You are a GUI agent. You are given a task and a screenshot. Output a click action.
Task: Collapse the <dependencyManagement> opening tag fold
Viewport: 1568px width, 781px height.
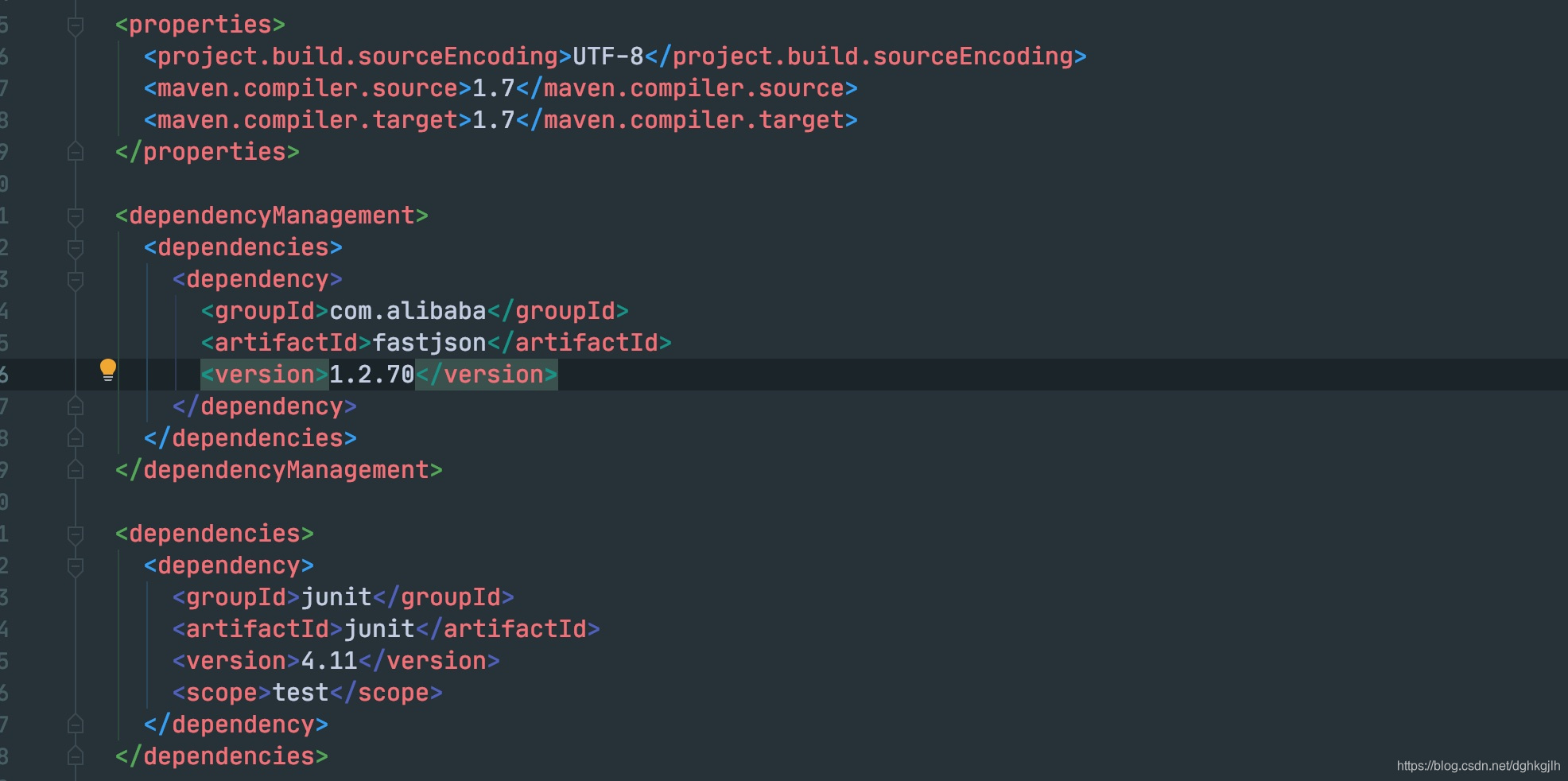coord(76,216)
